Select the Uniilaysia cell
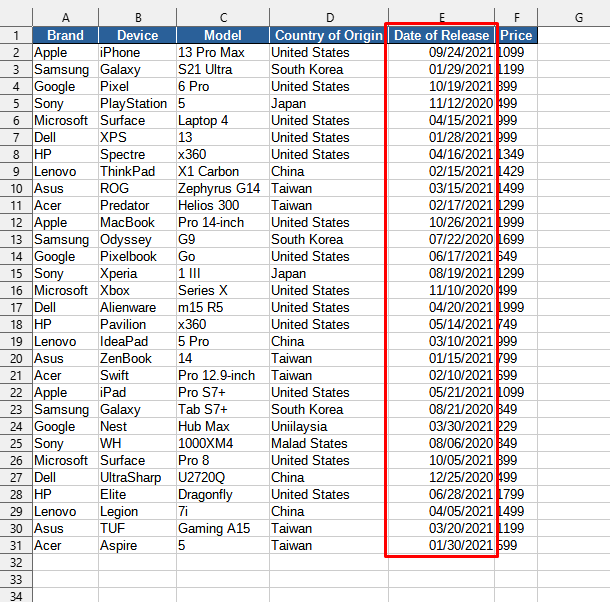Viewport: 610px width, 602px height. tap(329, 426)
